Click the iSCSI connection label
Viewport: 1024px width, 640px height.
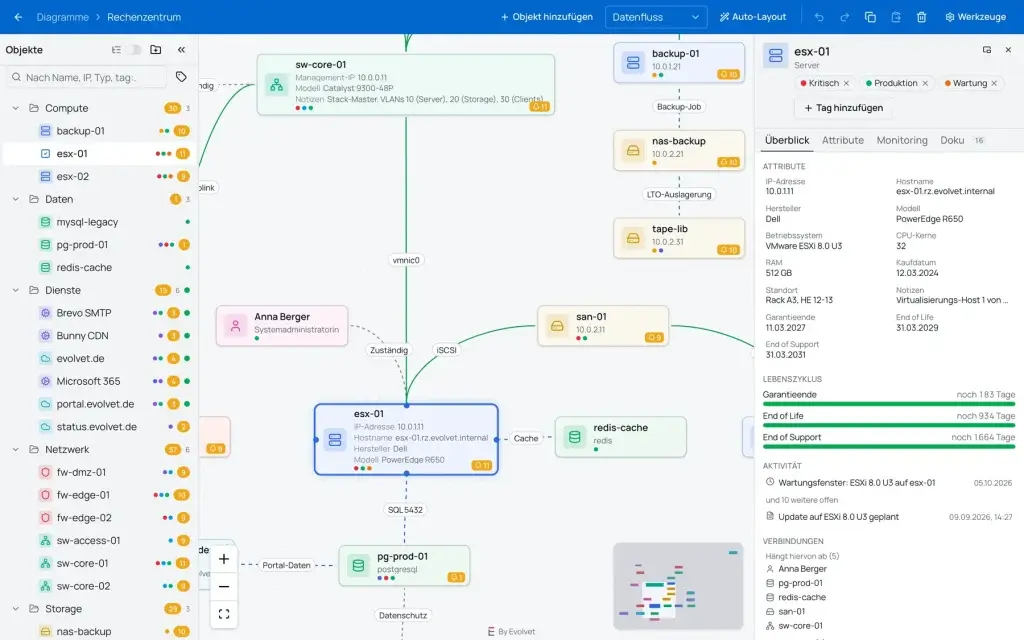[447, 350]
